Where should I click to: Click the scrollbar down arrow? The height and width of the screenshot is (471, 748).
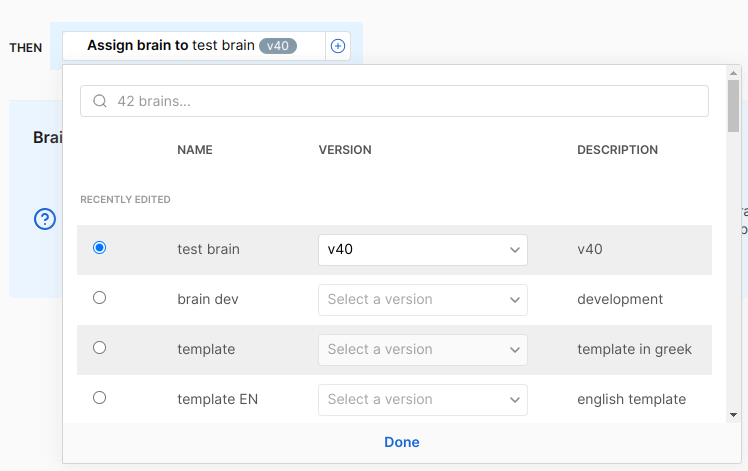coord(733,414)
